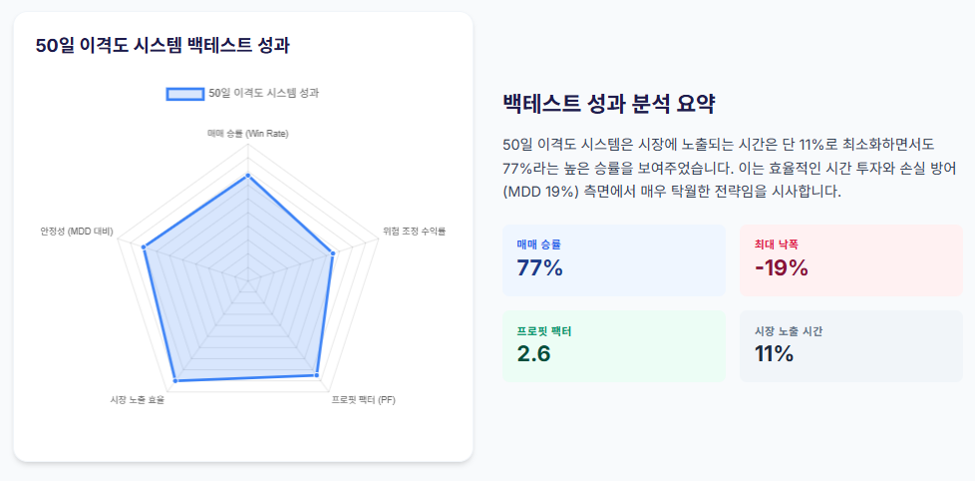Select the 매매 승률 (Win Rate) axis label

[x=248, y=134]
